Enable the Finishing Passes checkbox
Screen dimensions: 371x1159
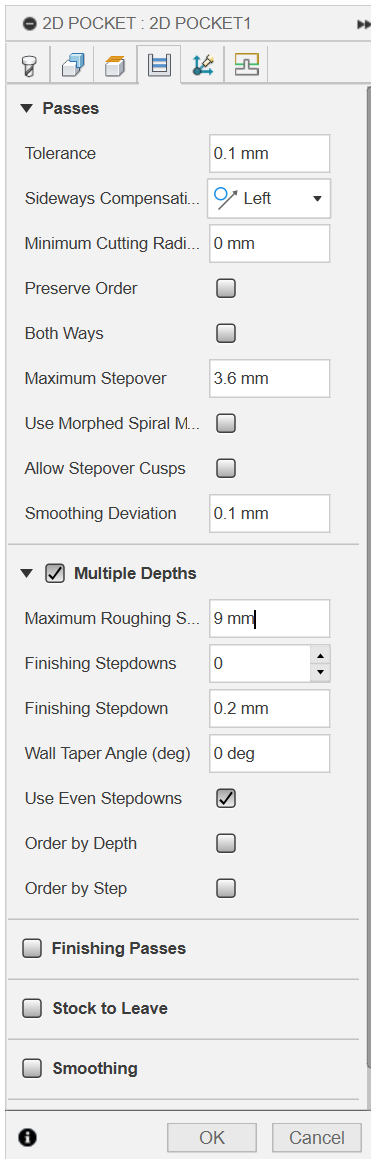click(x=32, y=948)
